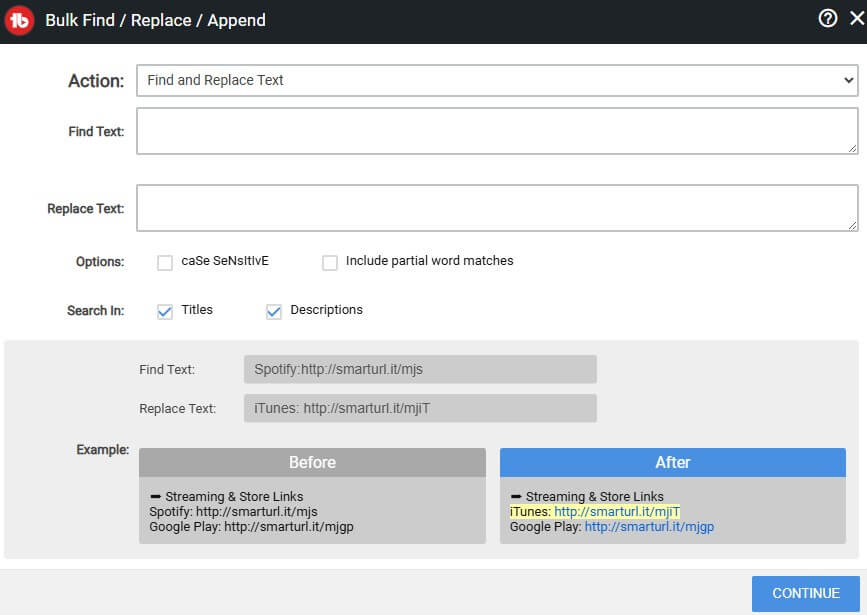This screenshot has height=615, width=867.
Task: Click 'Streaming & Store Links' in Before box
Action: [x=234, y=497]
